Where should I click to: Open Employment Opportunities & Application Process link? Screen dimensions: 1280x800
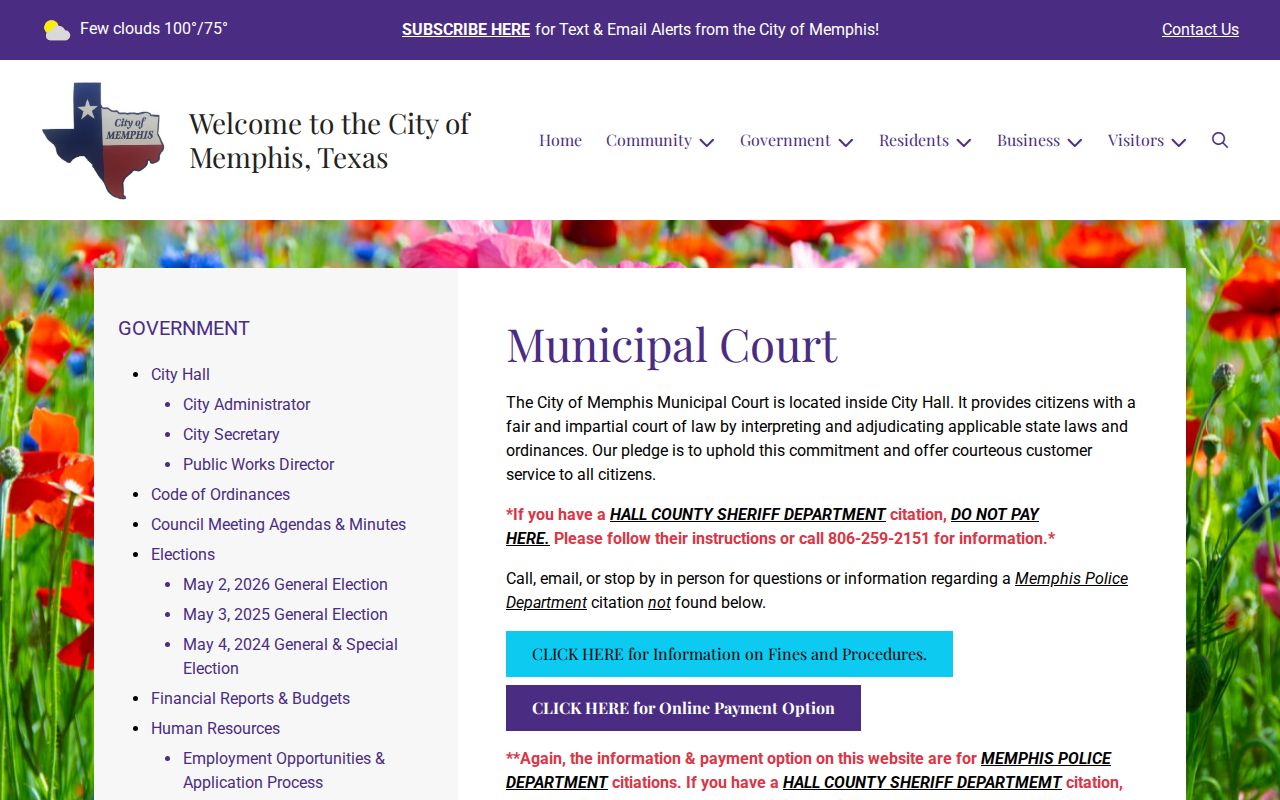pyautogui.click(x=284, y=770)
